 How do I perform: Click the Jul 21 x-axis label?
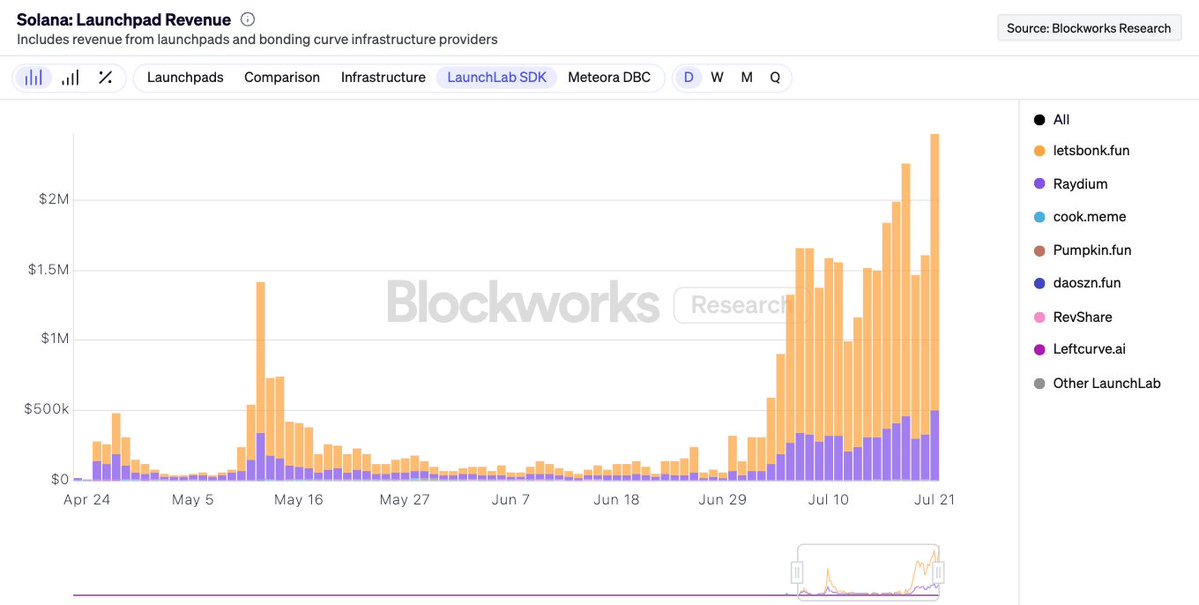(934, 499)
